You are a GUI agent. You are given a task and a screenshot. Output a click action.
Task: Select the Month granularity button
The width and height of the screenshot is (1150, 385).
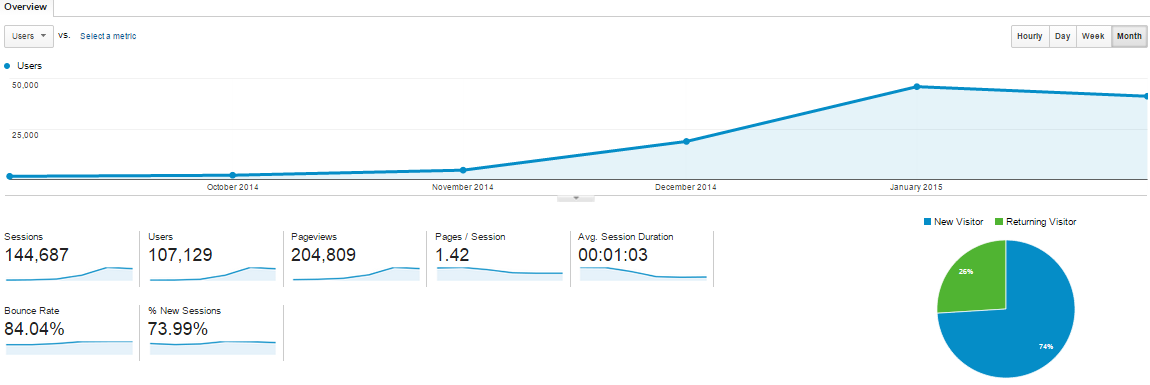tap(1129, 37)
